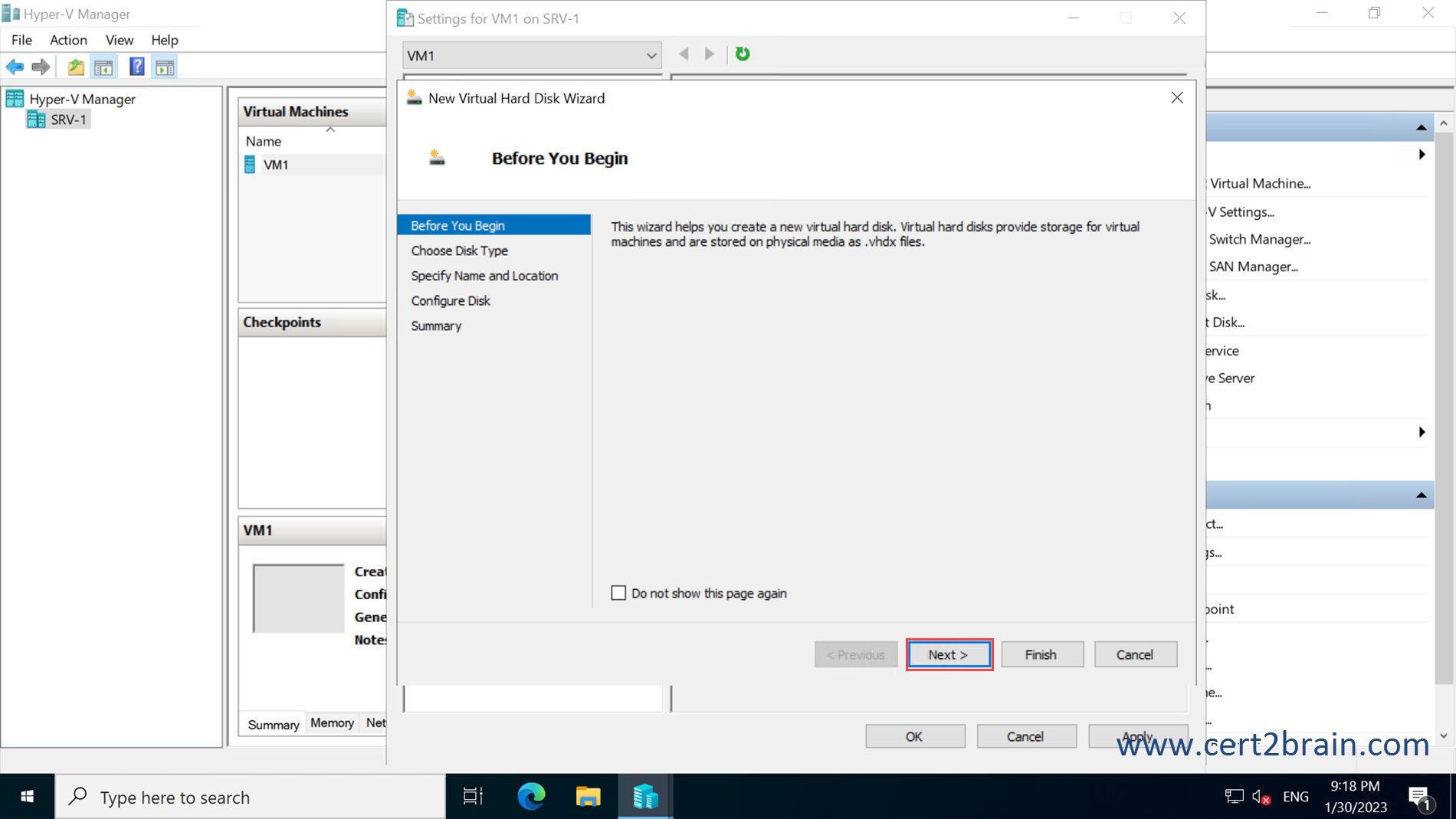This screenshot has height=819, width=1456.
Task: Check the Do not show this page again box
Action: pyautogui.click(x=618, y=592)
